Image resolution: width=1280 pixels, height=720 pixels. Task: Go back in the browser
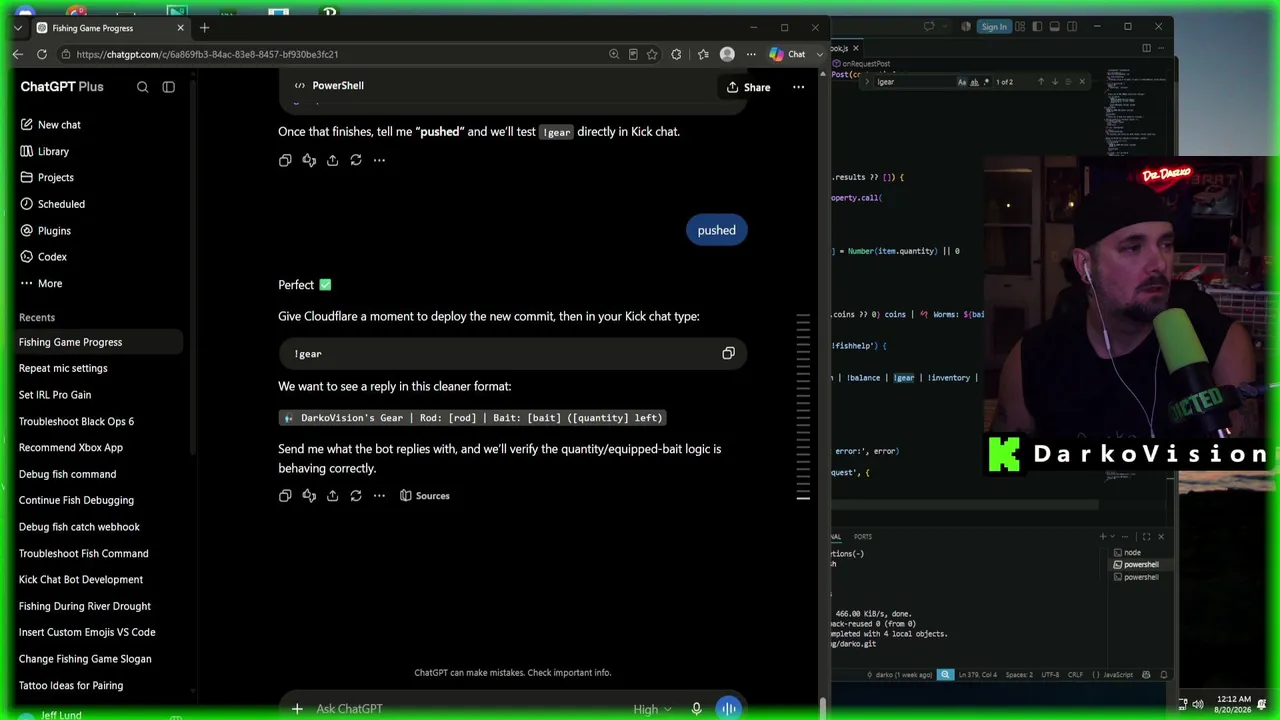(17, 55)
